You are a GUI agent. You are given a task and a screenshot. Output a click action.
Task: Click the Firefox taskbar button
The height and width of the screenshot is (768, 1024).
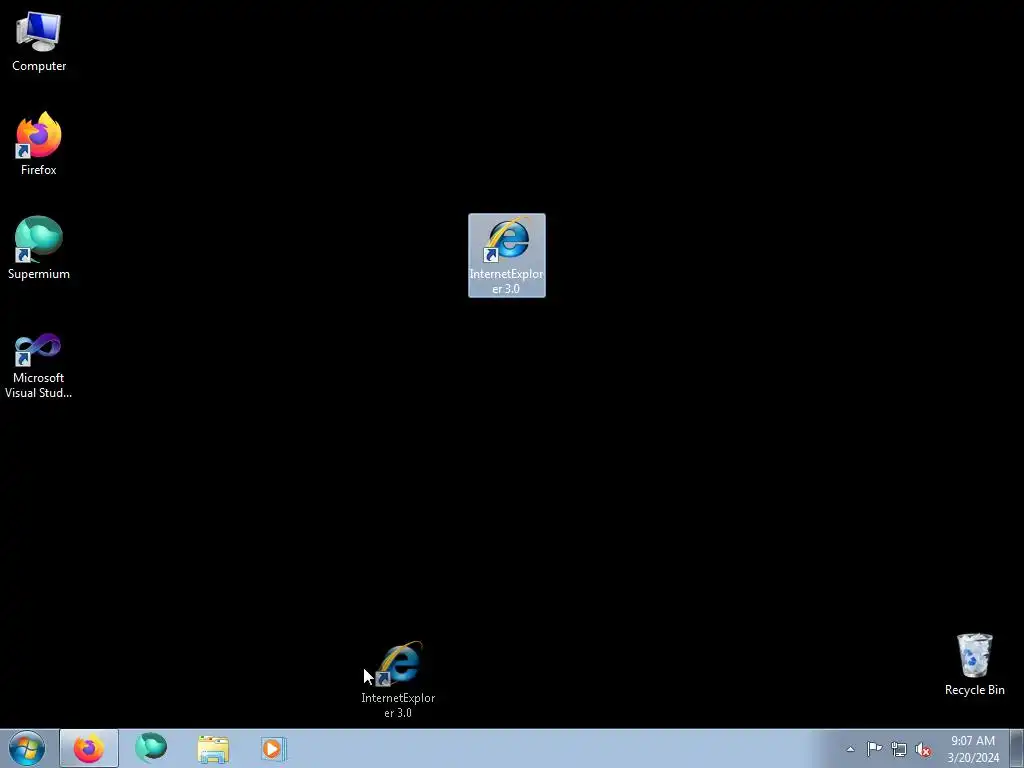tap(89, 748)
